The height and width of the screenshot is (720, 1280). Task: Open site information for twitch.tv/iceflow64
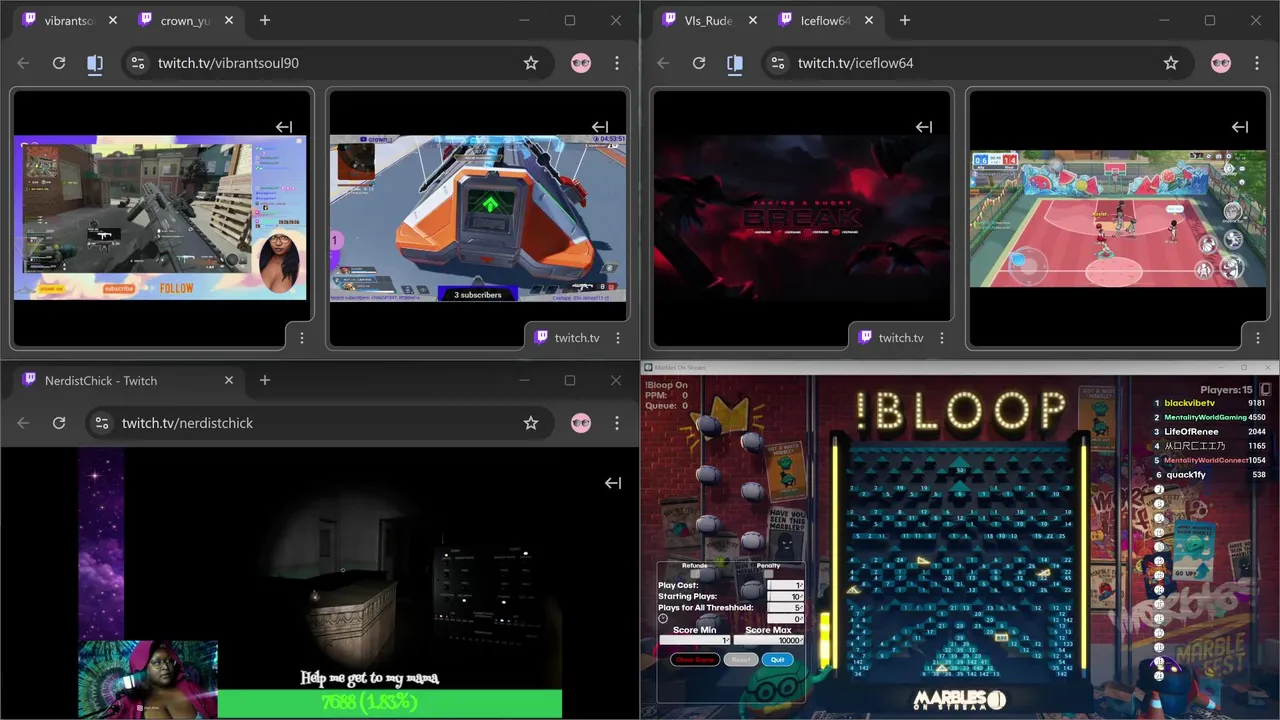coord(778,63)
